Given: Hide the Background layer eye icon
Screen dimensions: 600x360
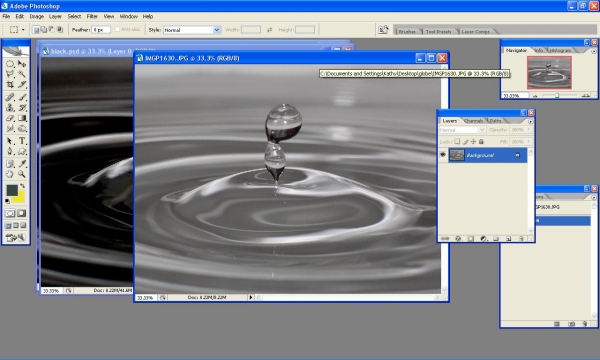Looking at the screenshot, I should coord(443,155).
